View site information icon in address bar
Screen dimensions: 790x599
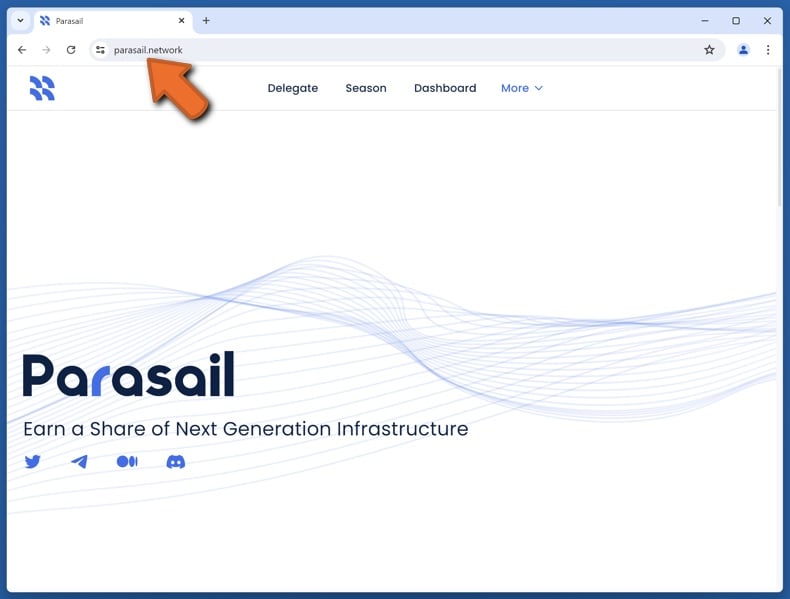point(100,50)
